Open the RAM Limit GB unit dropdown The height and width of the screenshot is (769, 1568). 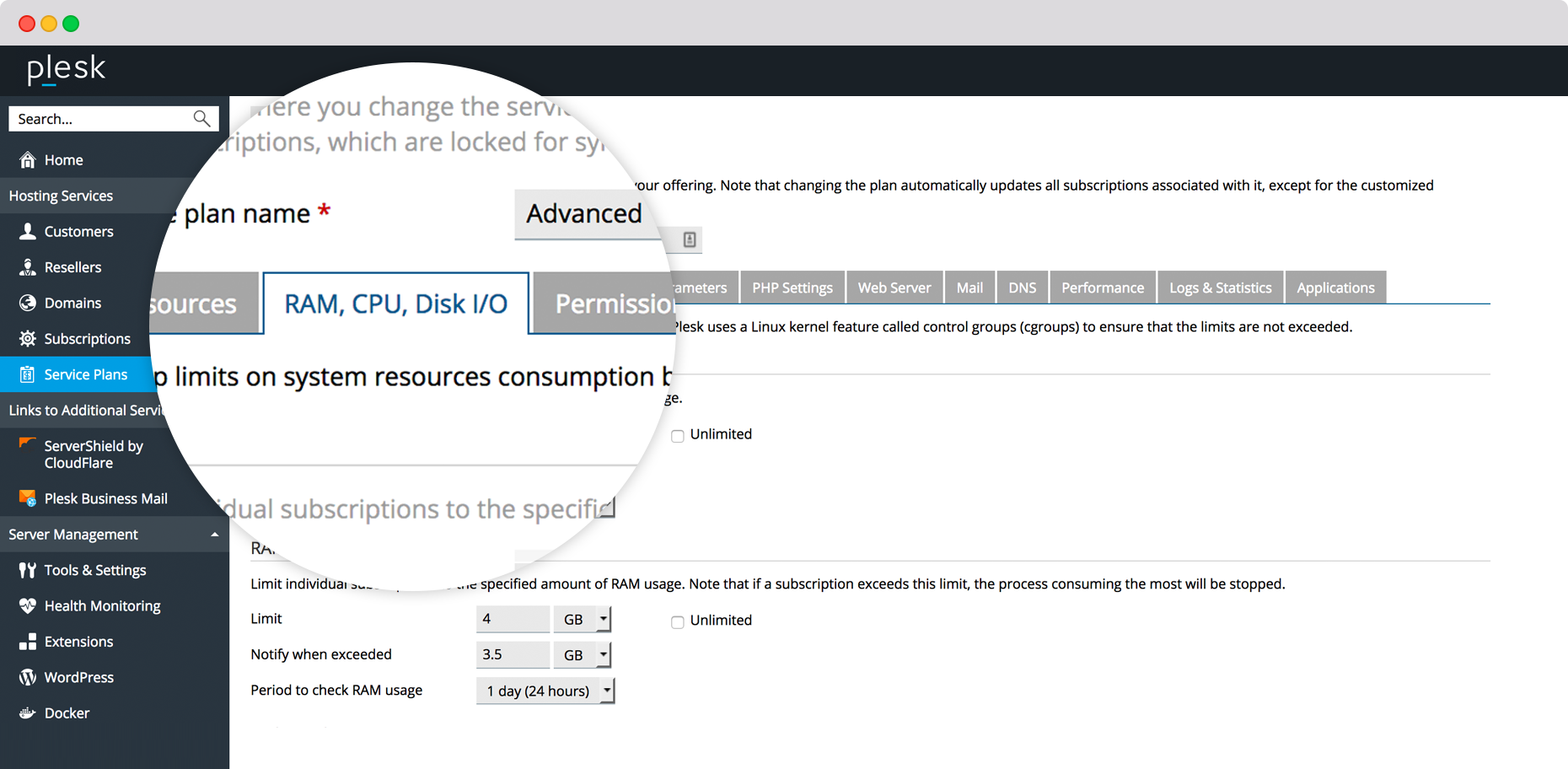point(582,619)
